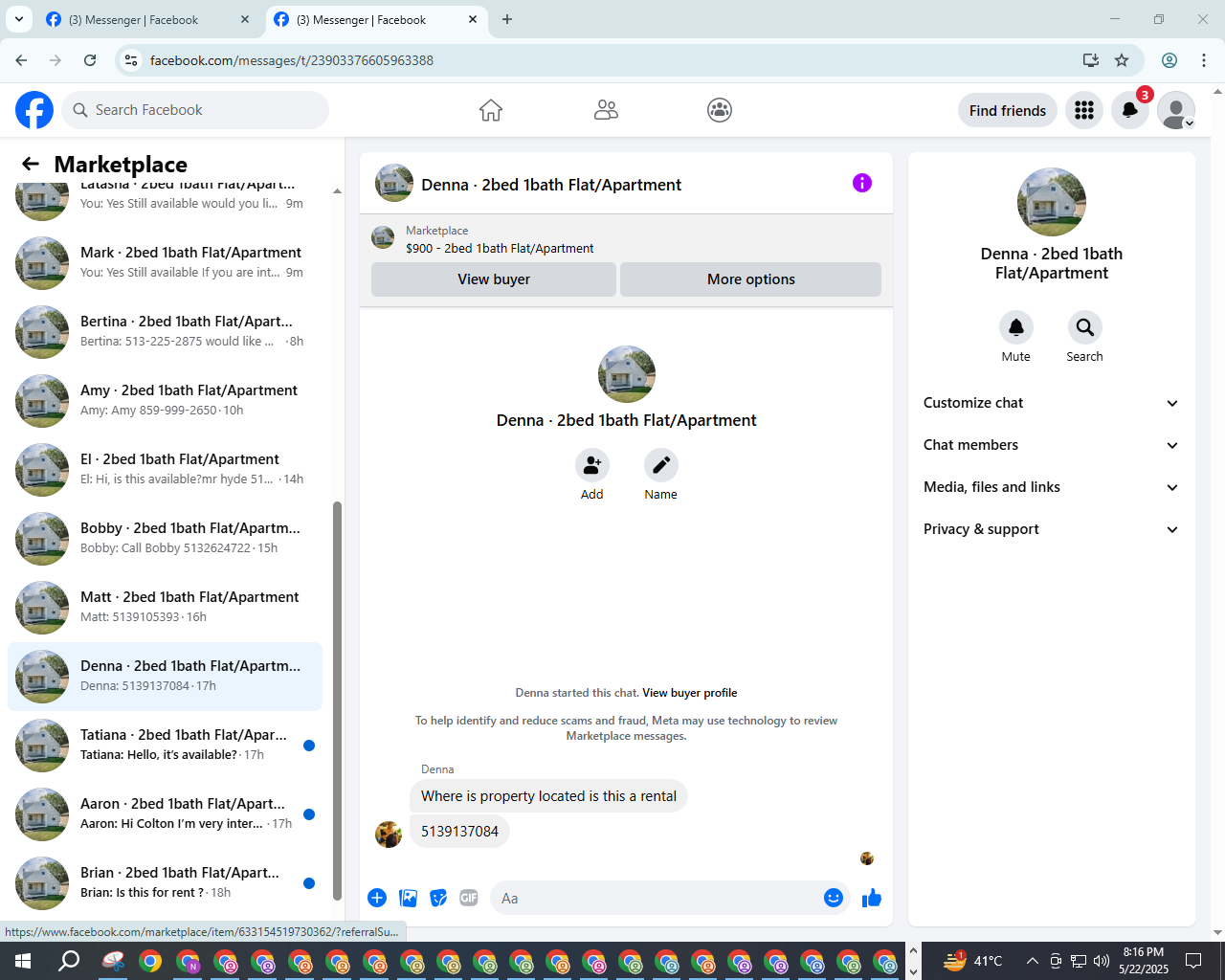
Task: Click View buyer button
Action: pyautogui.click(x=494, y=279)
